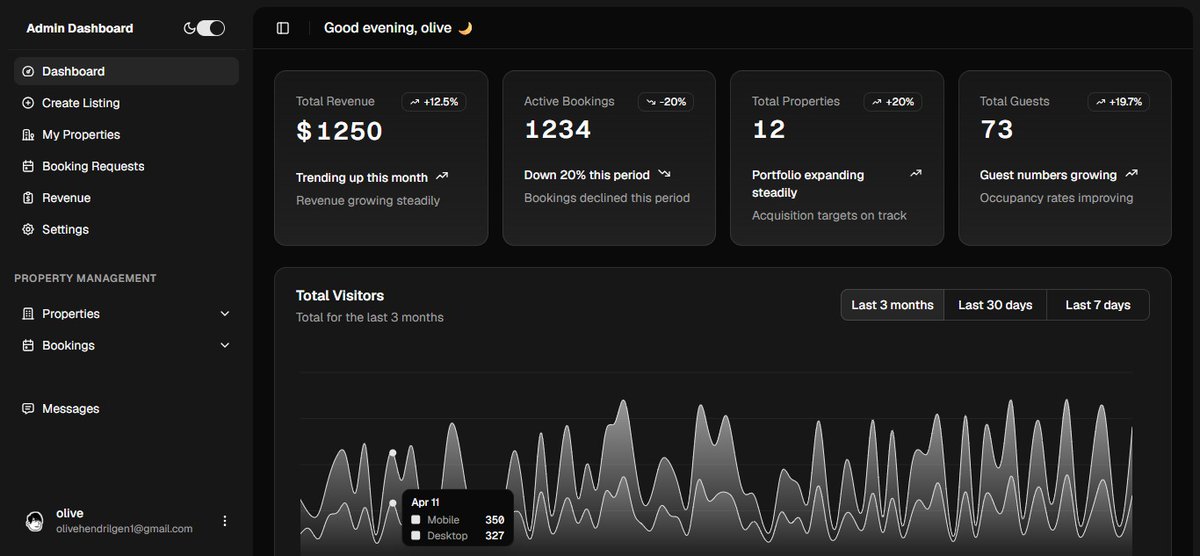This screenshot has width=1200, height=556.
Task: Click the My Properties building icon
Action: (x=28, y=135)
